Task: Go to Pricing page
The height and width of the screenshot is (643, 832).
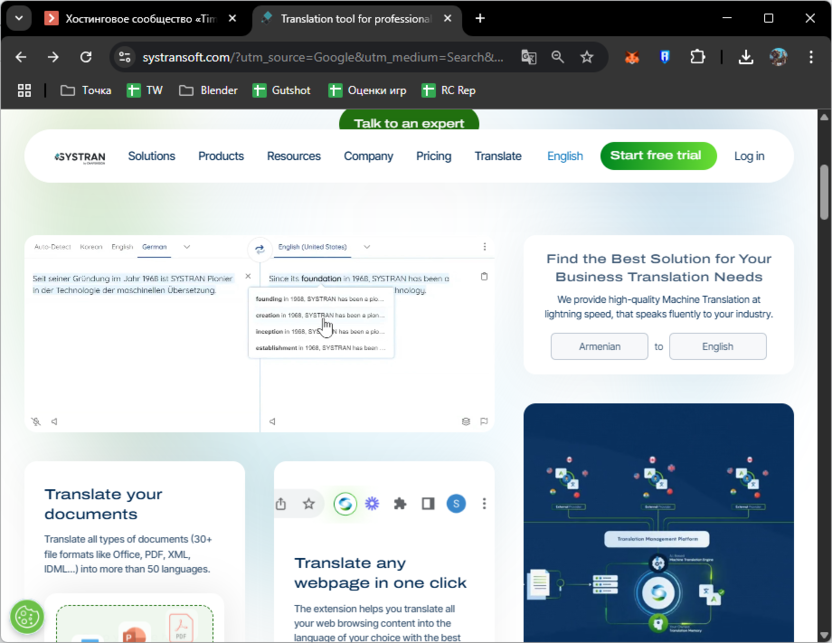Action: click(x=434, y=156)
